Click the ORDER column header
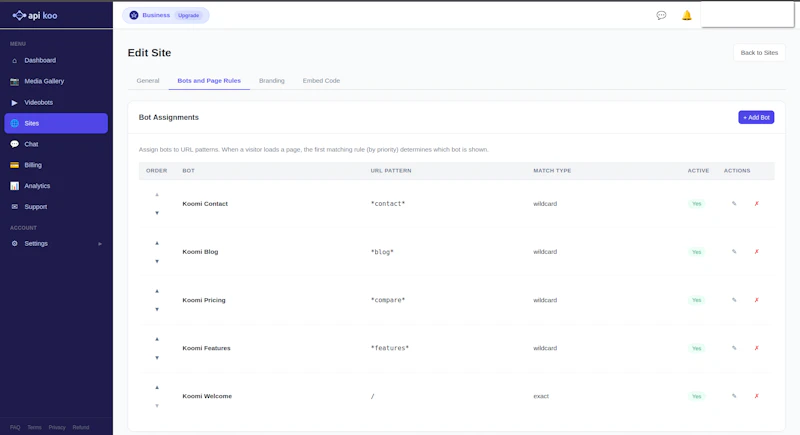Image resolution: width=800 pixels, height=435 pixels. coord(157,171)
